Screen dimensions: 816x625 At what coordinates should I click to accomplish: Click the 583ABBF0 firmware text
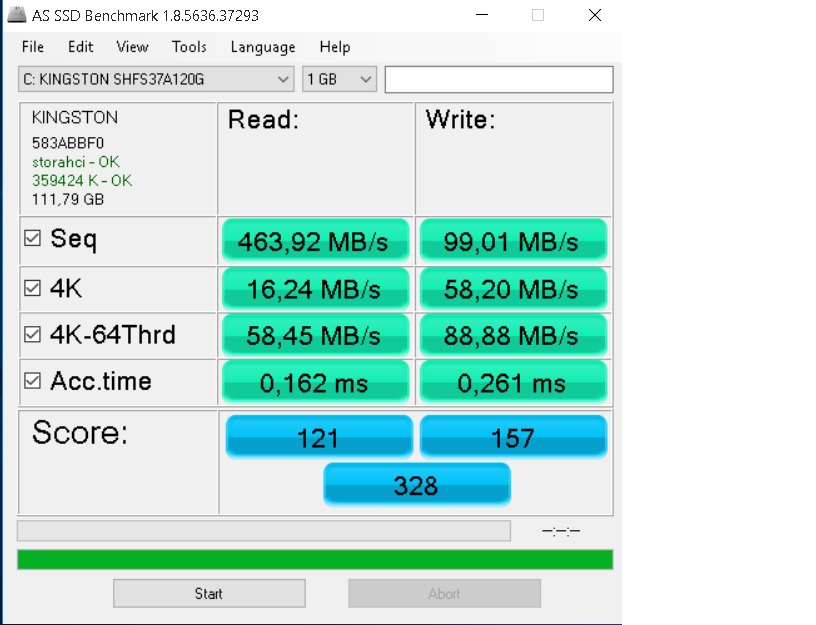68,143
